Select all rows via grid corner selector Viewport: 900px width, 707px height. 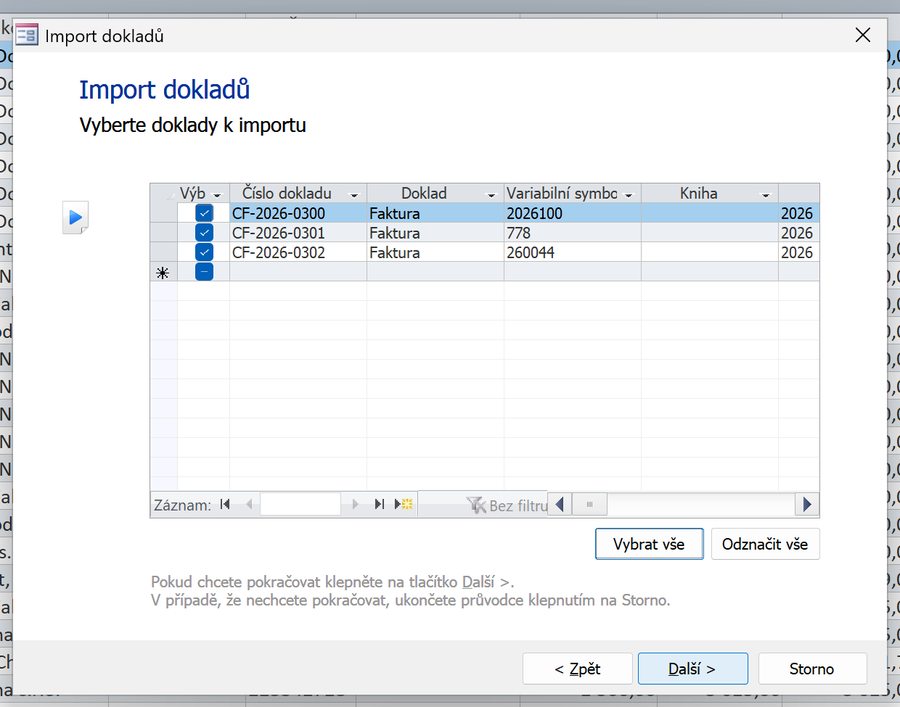[x=163, y=193]
